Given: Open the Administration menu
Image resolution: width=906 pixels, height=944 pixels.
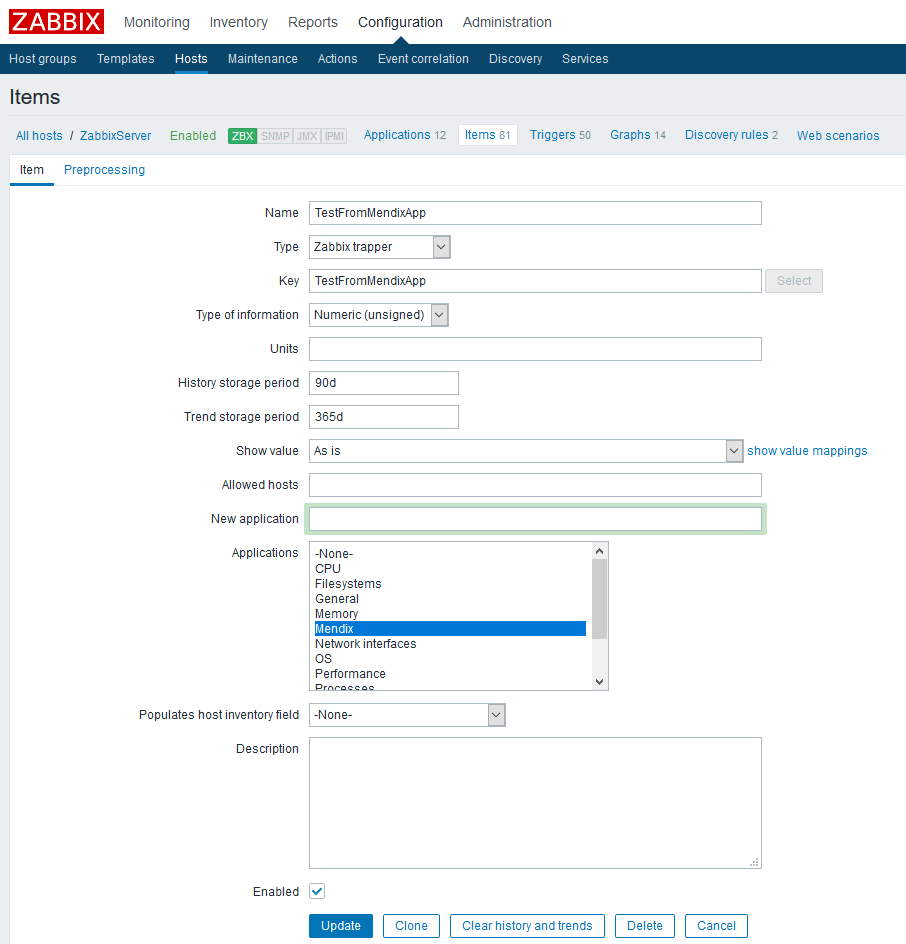Looking at the screenshot, I should (x=507, y=22).
